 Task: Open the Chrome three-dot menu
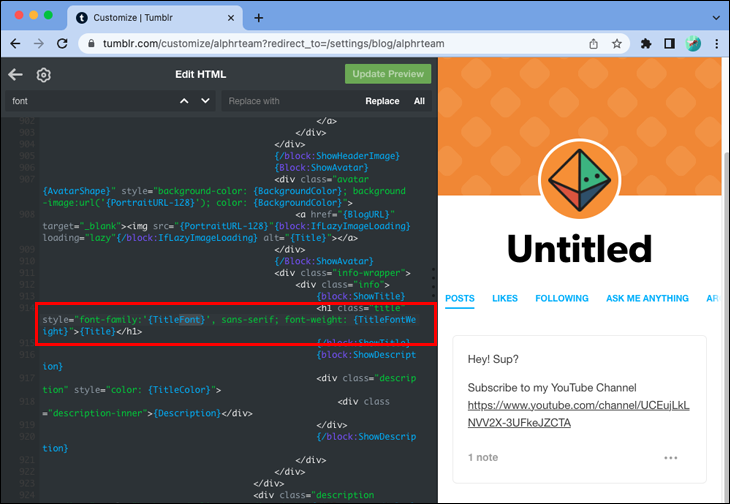click(x=716, y=44)
